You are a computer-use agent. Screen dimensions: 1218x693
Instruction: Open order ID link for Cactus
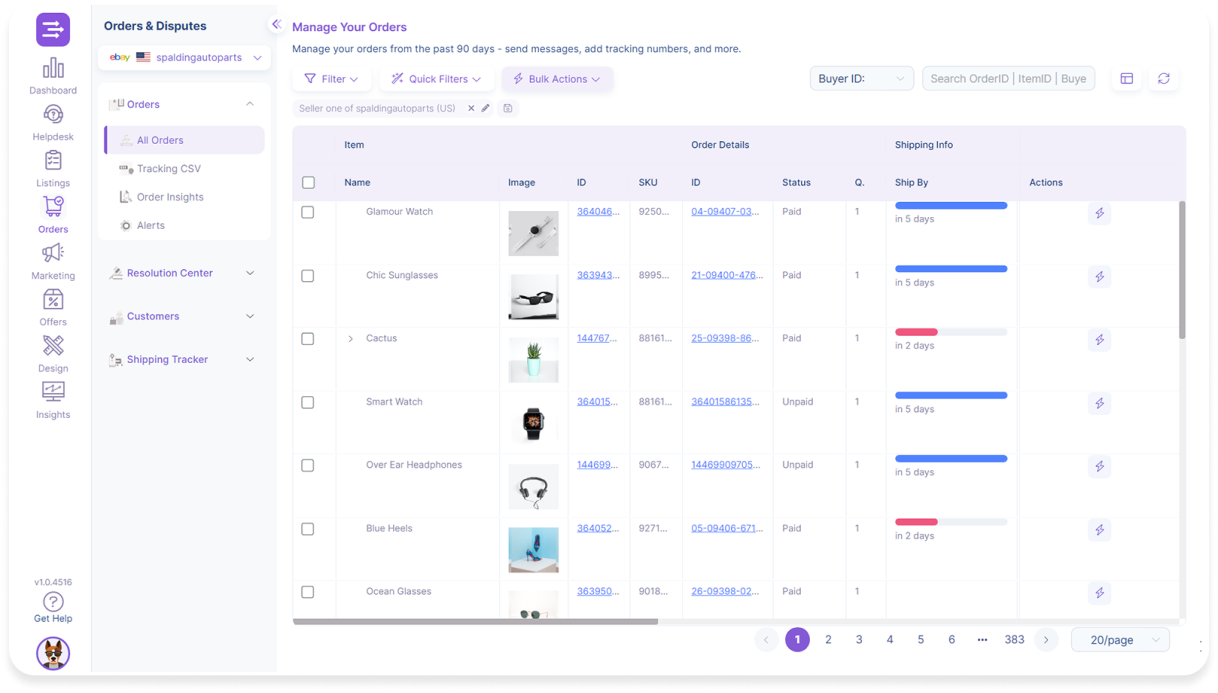click(724, 339)
